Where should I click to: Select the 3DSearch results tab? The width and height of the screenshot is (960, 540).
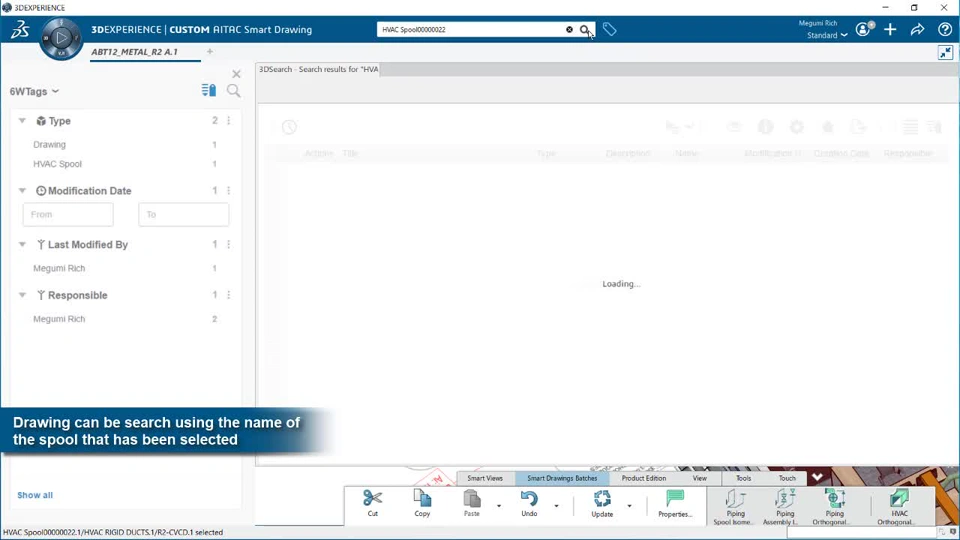click(x=318, y=69)
